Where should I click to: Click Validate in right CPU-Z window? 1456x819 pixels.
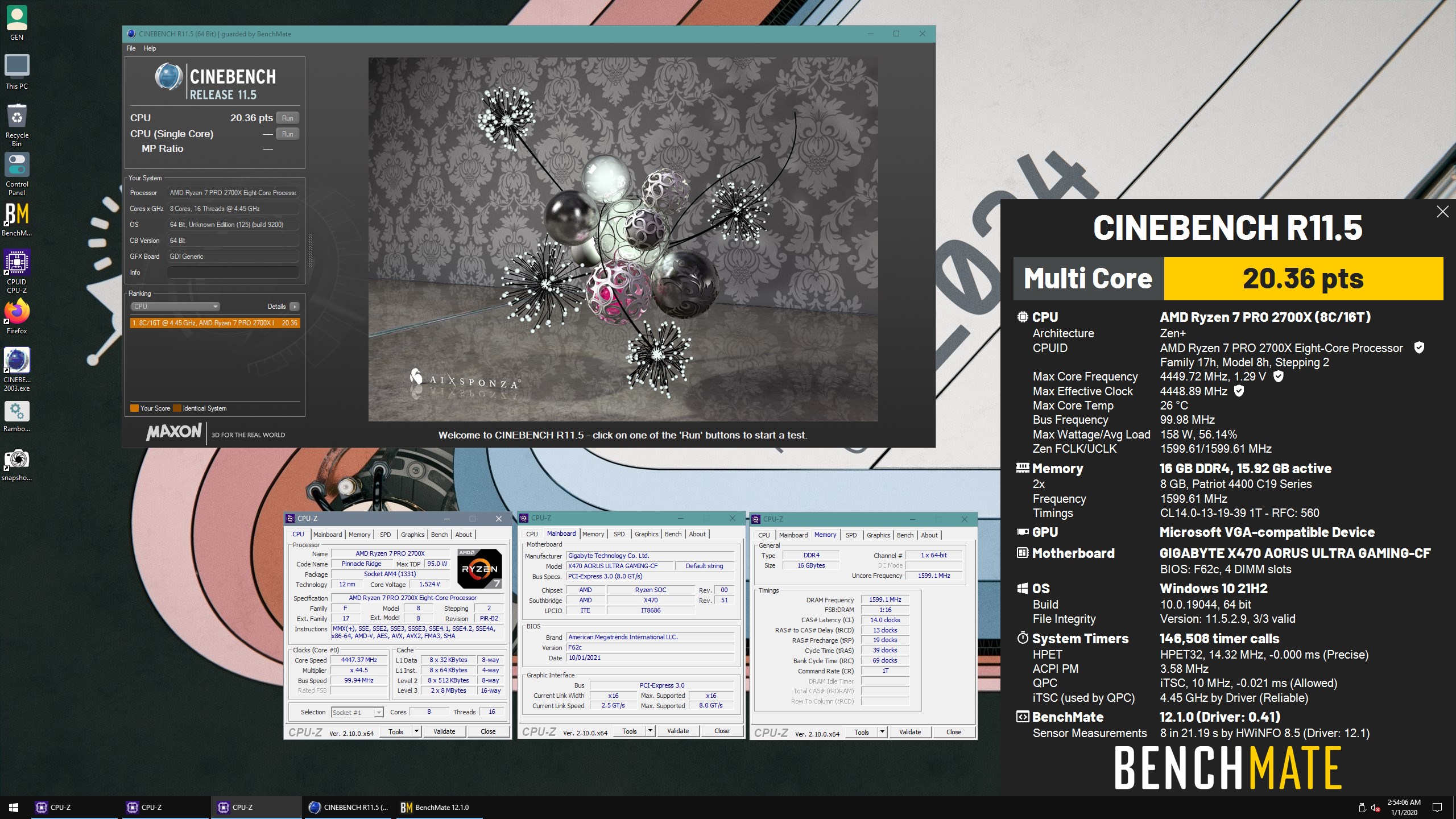(910, 731)
